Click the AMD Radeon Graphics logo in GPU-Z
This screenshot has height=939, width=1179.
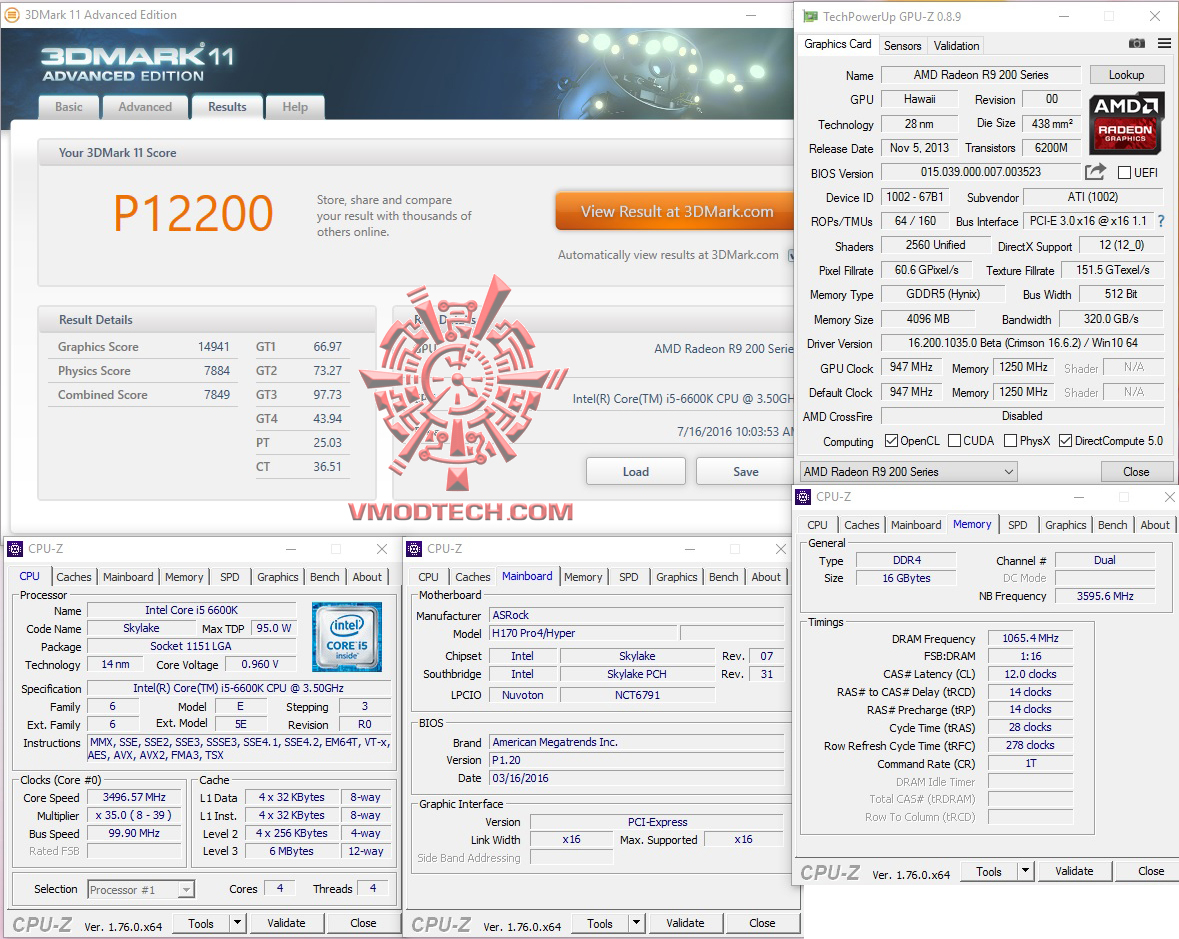tap(1126, 123)
